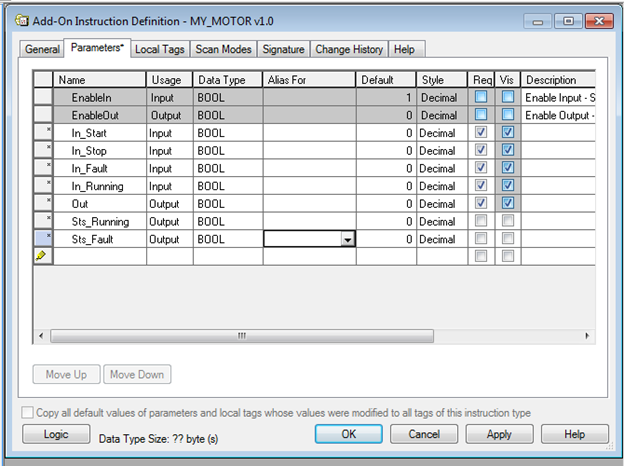This screenshot has width=624, height=466.
Task: Select the Sts_Fault row header marker
Action: tap(43, 239)
